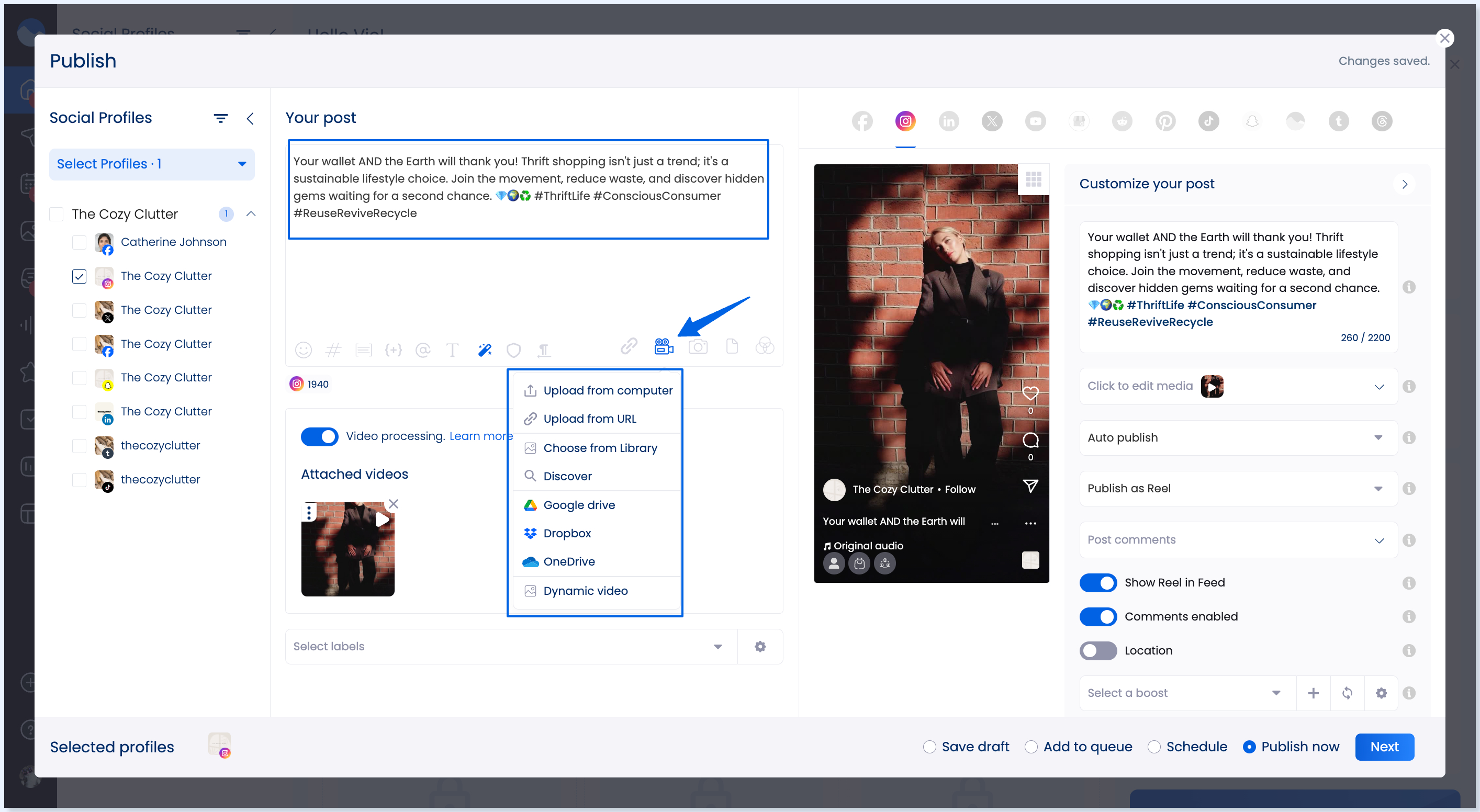Expand Post comments section

[x=1238, y=540]
